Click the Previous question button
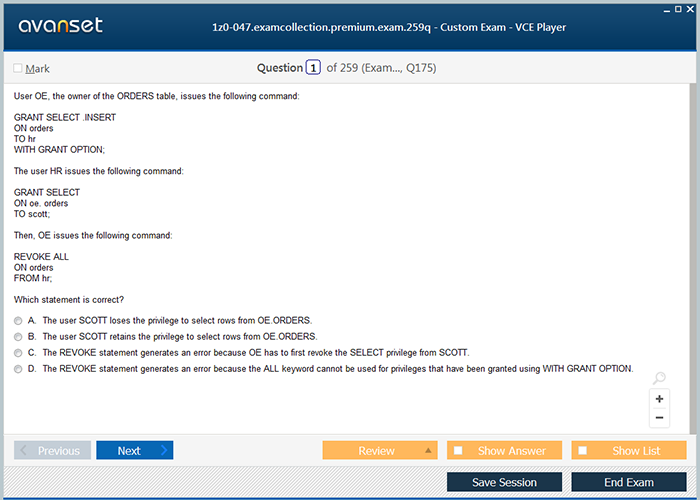 [x=52, y=451]
